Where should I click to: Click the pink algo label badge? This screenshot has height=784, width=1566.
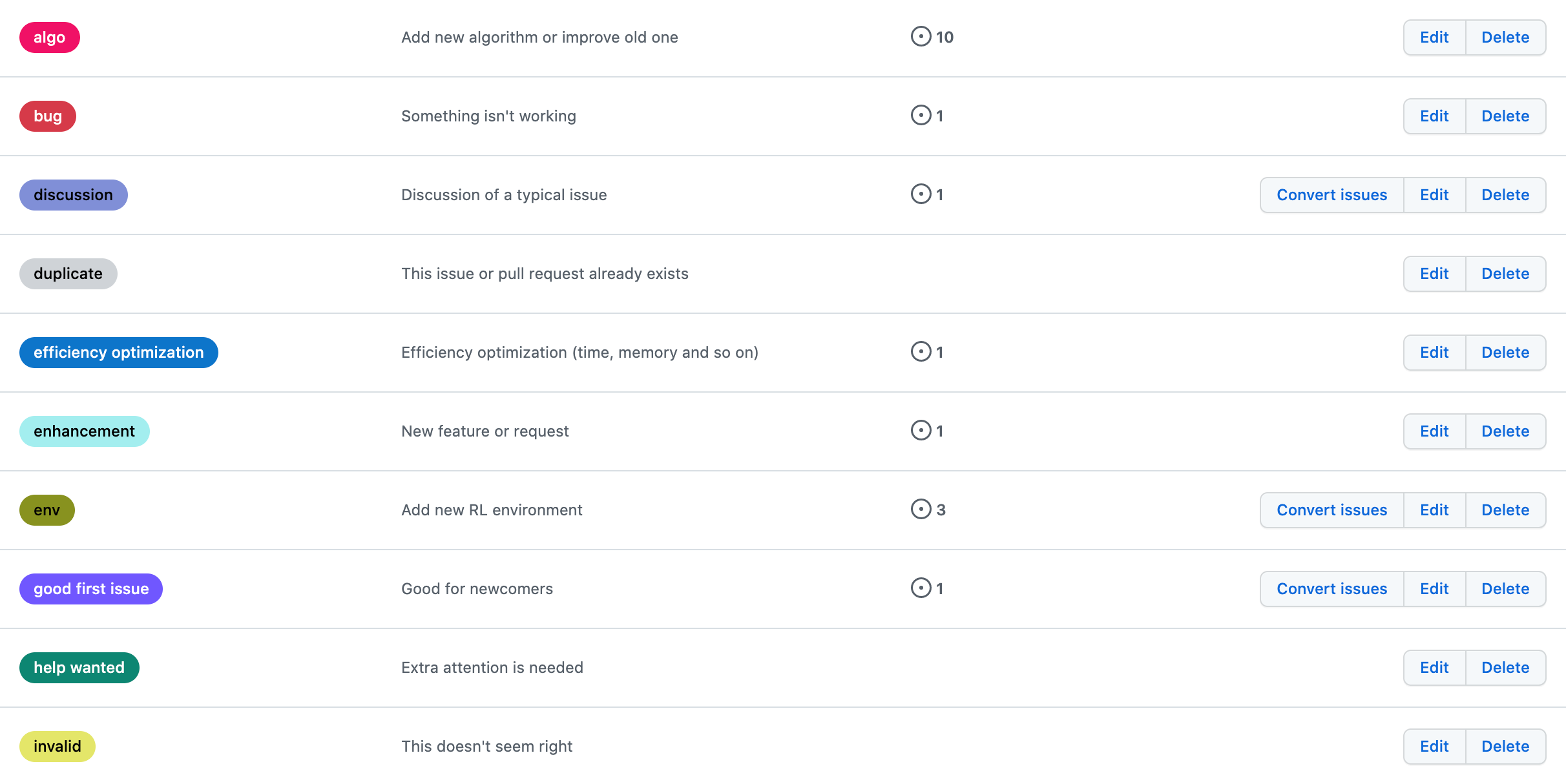50,37
